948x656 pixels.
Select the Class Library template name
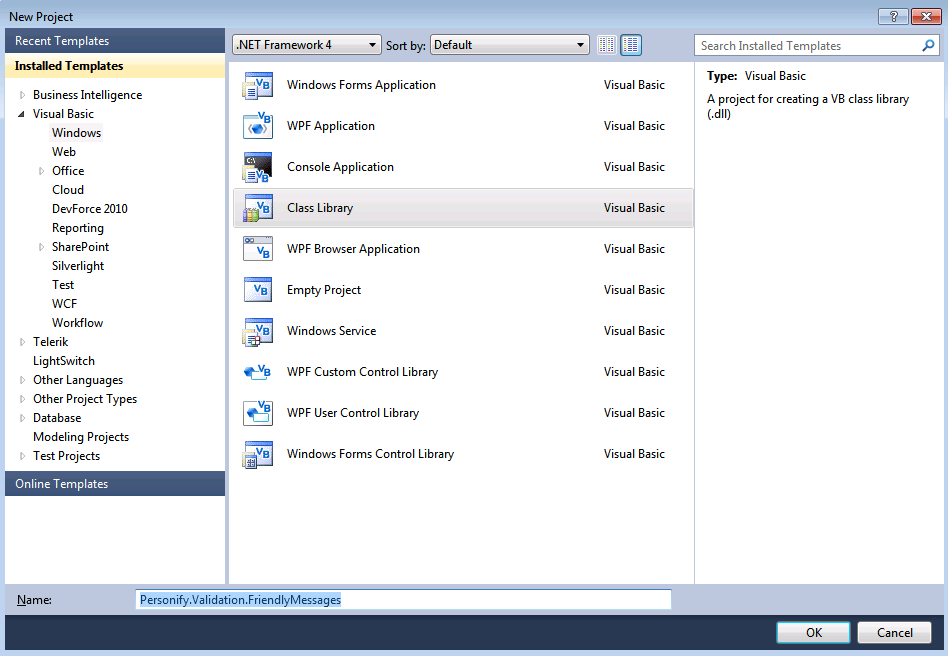tap(320, 208)
